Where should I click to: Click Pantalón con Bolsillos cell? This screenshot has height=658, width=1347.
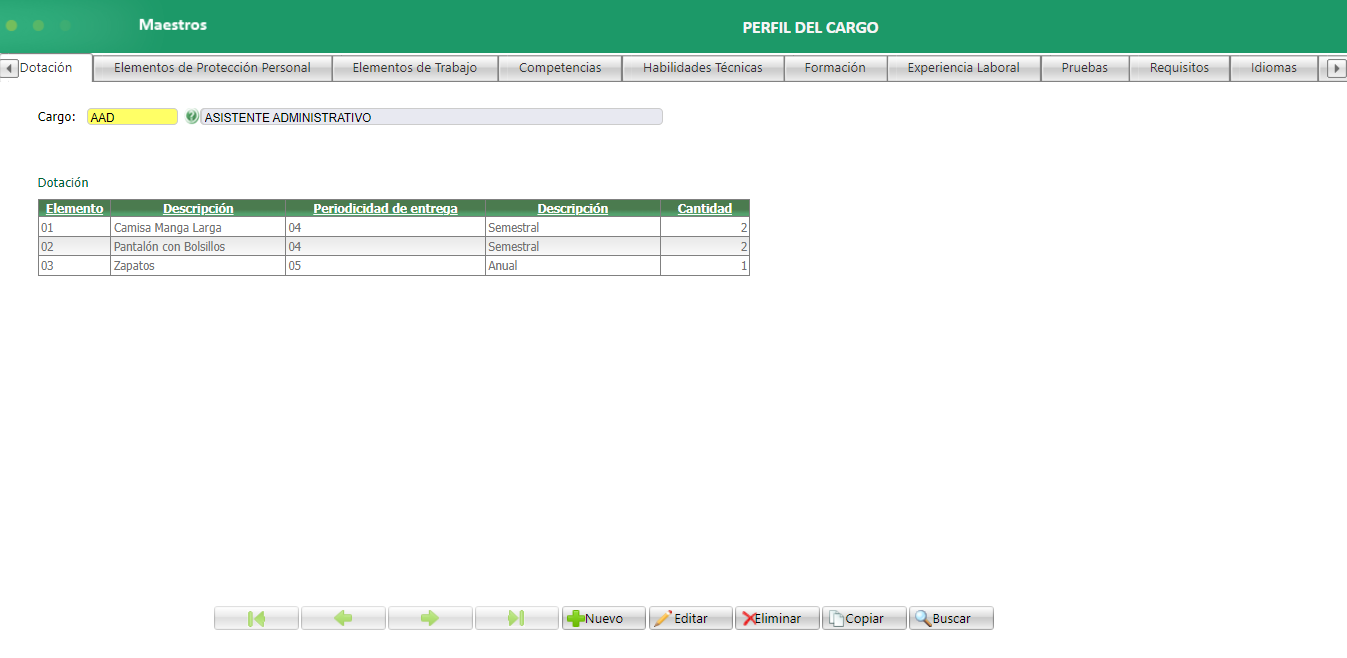[198, 247]
